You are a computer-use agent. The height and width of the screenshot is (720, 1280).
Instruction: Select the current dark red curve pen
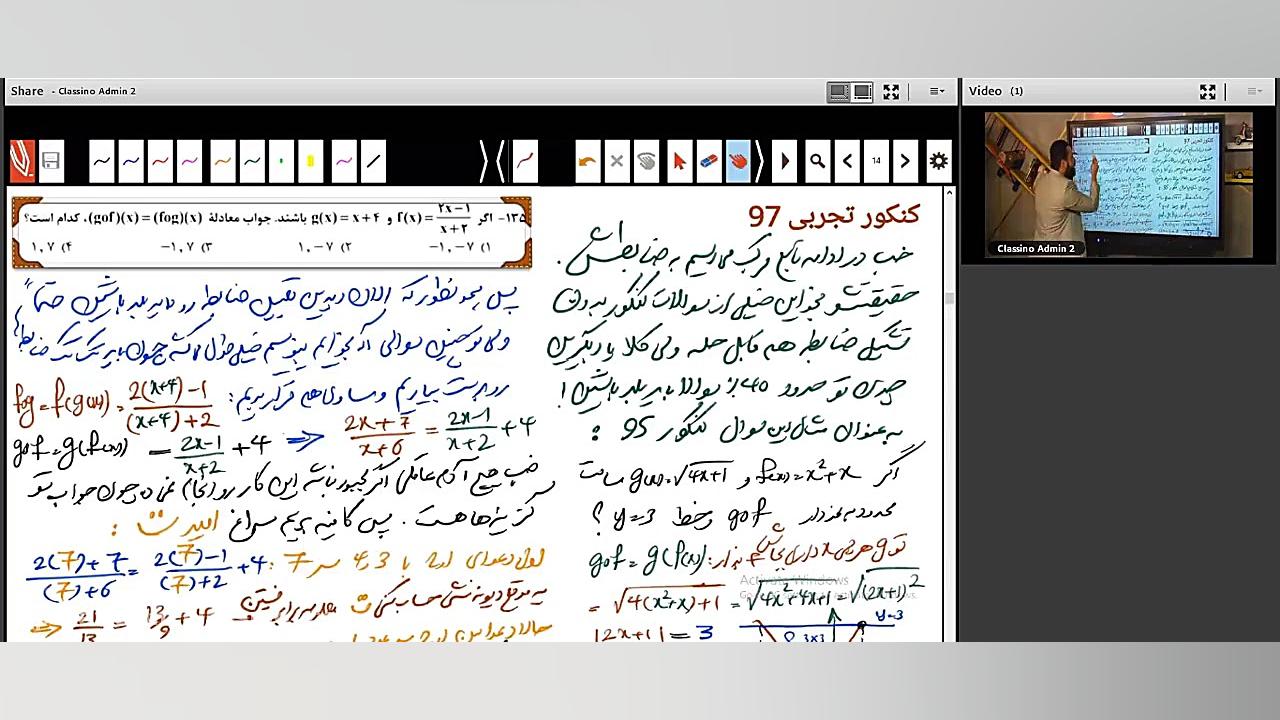coord(525,161)
